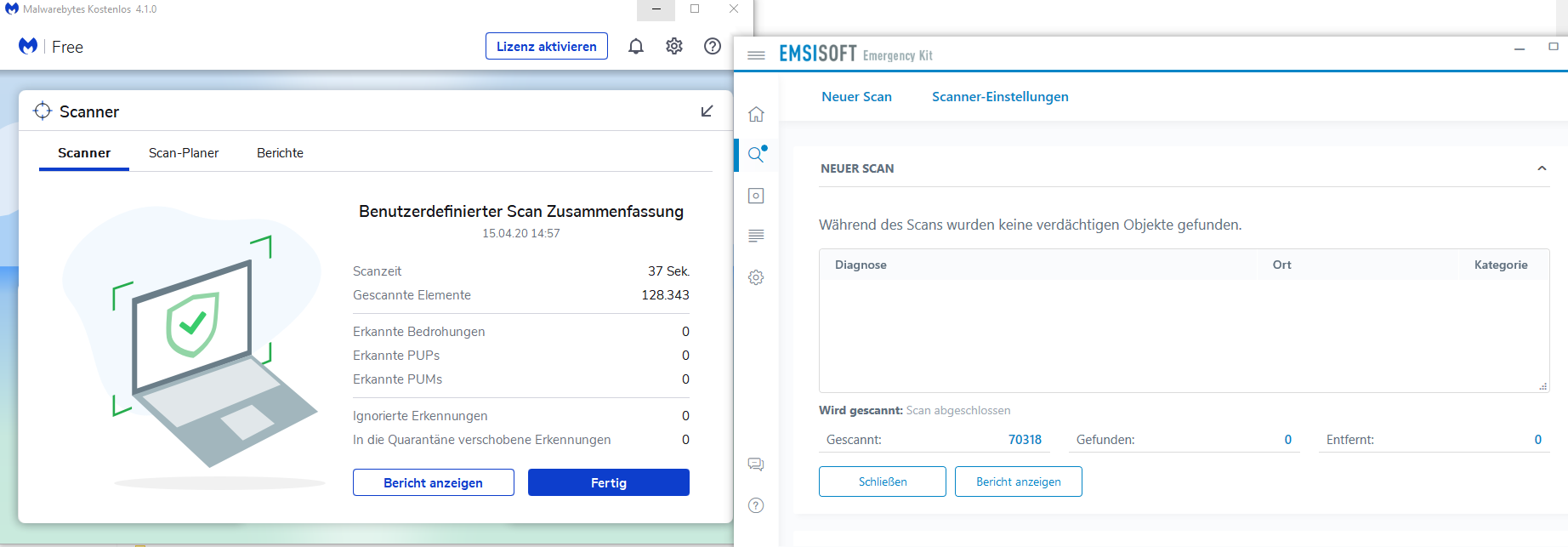The width and height of the screenshot is (1568, 547).
Task: Click the Erkannte Bedrohungen label
Action: tap(419, 332)
